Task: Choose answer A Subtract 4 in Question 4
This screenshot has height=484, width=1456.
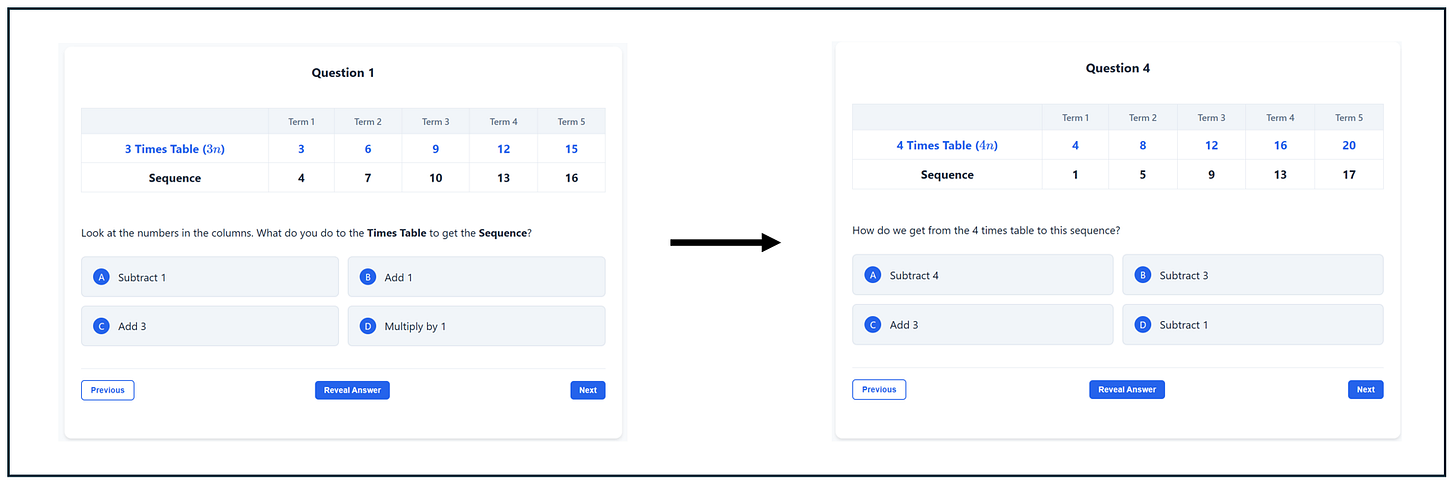Action: click(x=982, y=275)
